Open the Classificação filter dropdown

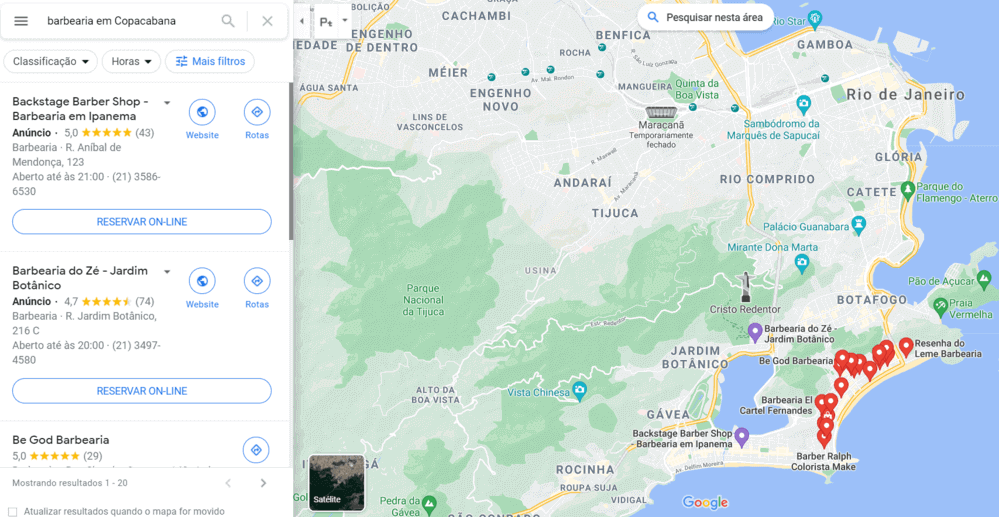[50, 62]
